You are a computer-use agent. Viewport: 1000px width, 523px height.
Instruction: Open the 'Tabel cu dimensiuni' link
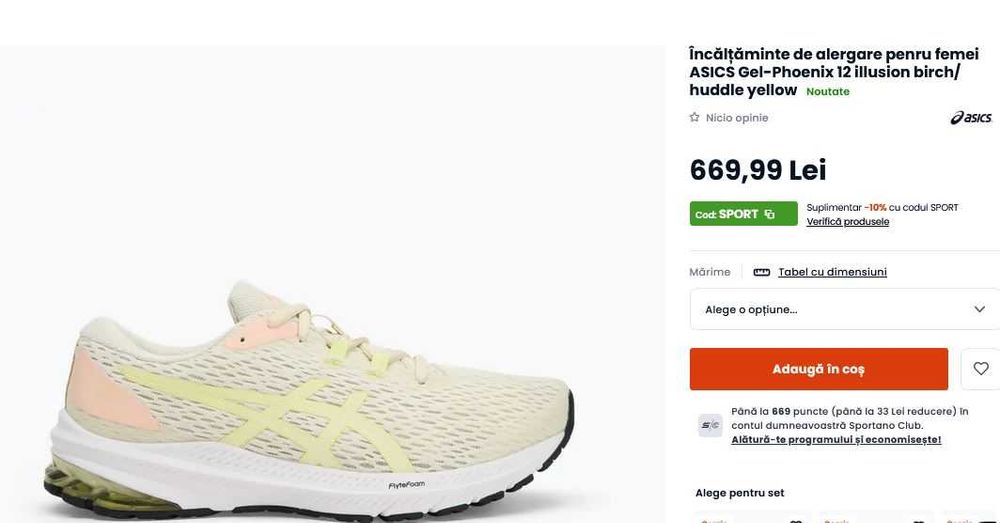pyautogui.click(x=832, y=272)
